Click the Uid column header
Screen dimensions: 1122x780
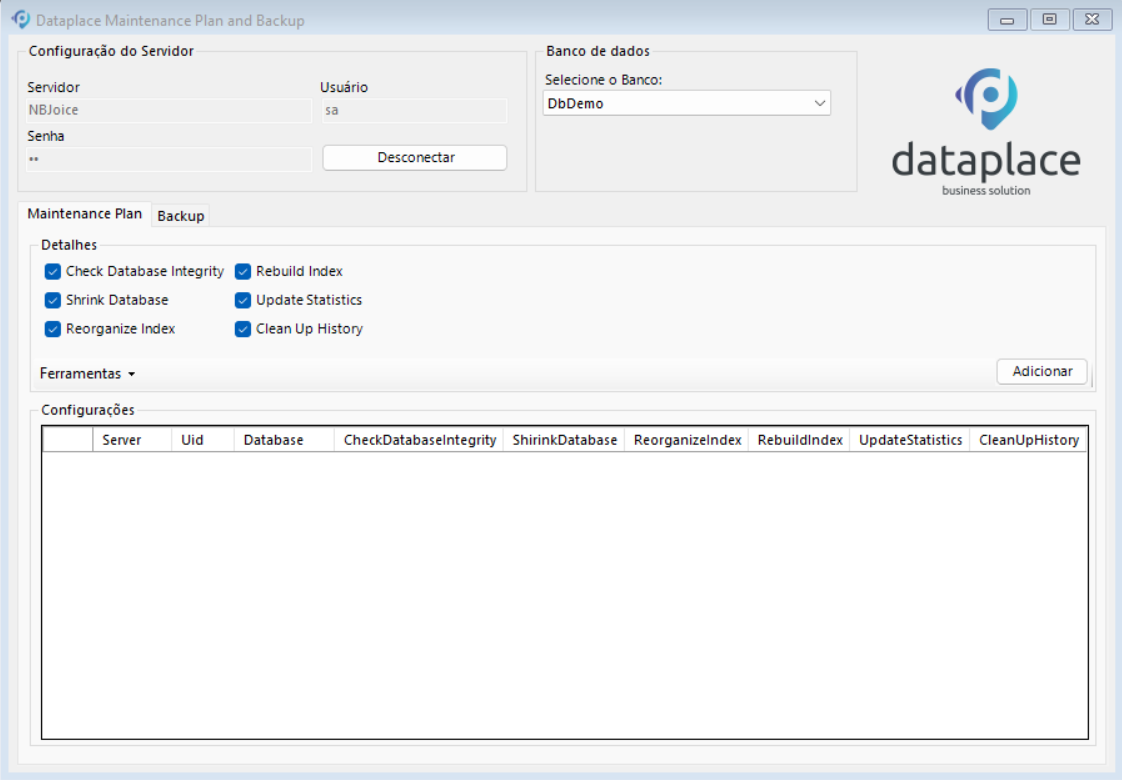coord(203,439)
